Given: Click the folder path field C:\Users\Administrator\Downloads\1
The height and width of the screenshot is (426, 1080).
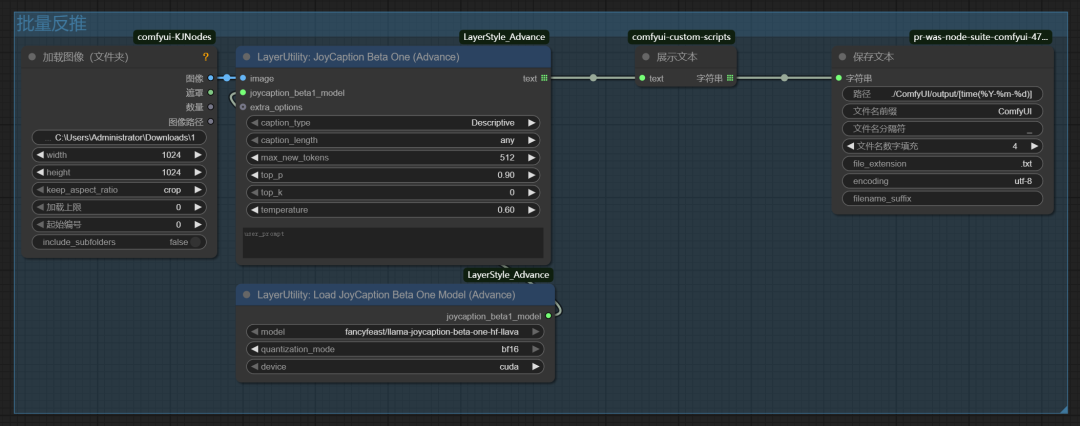Looking at the screenshot, I should (119, 138).
